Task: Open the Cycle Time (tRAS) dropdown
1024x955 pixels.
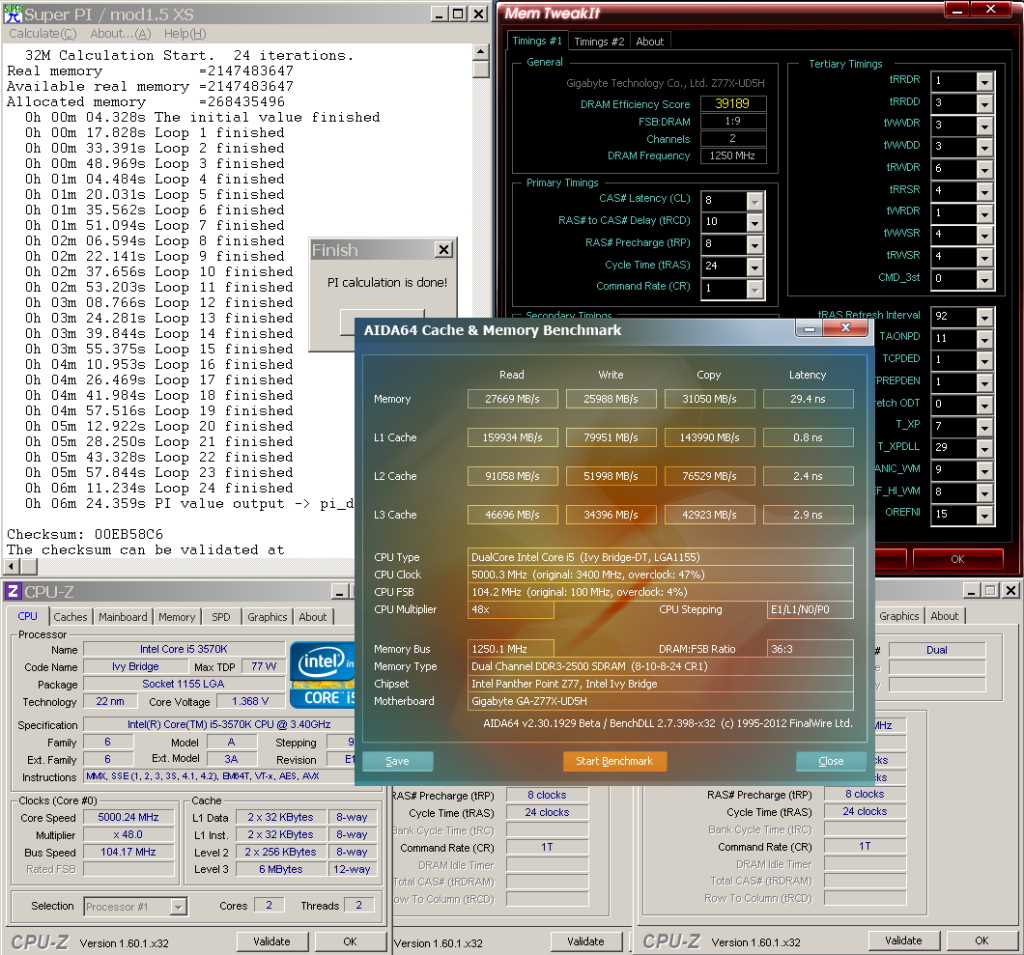Action: click(x=755, y=266)
